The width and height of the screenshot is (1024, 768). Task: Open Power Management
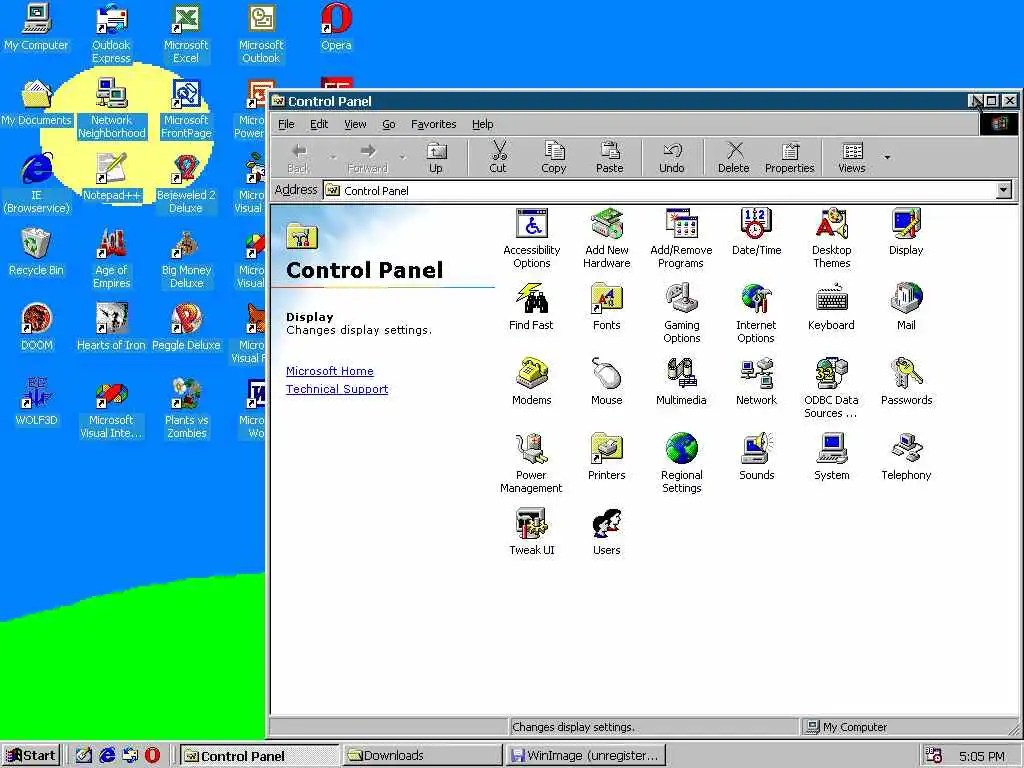tap(531, 464)
